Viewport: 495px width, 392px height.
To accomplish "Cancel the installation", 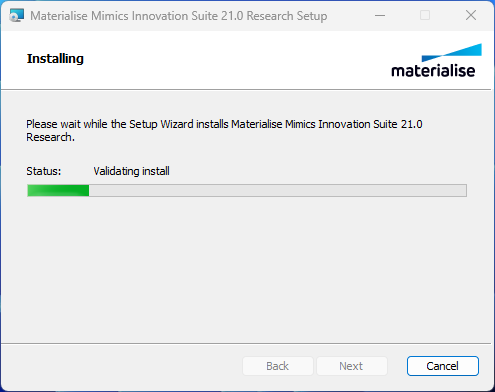I will point(443,366).
